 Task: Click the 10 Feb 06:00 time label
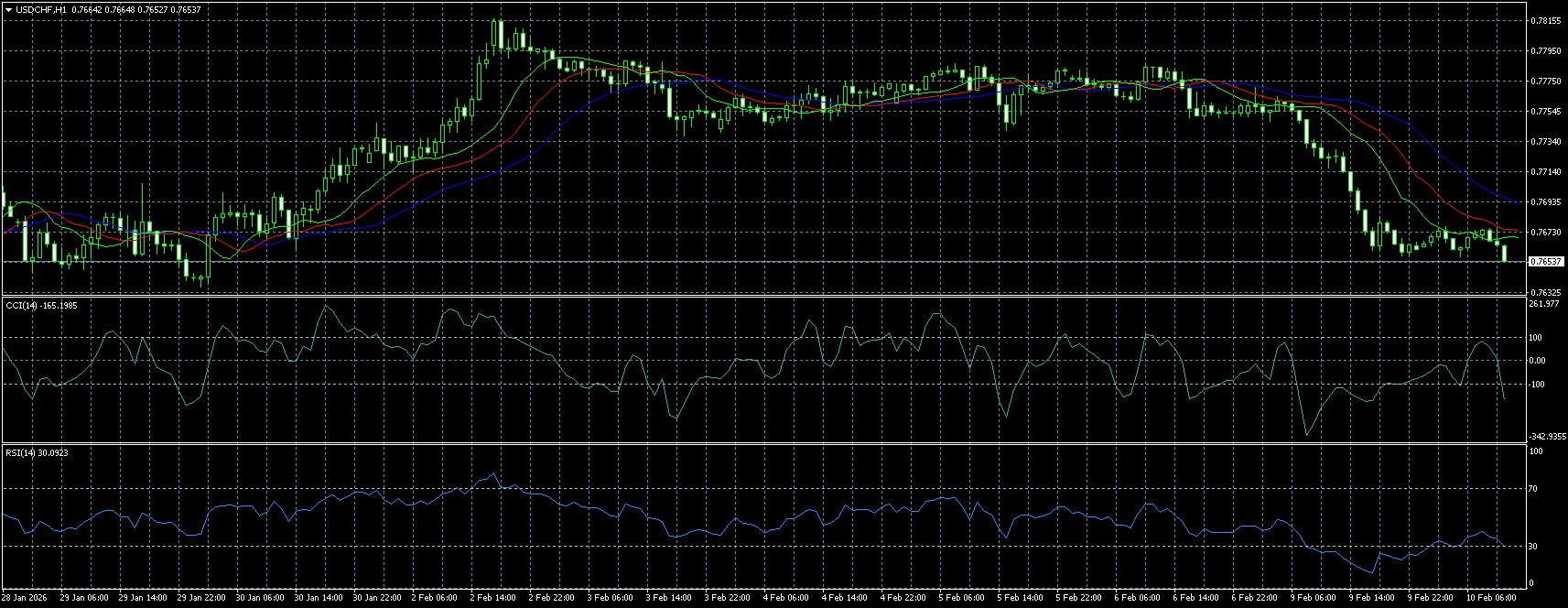[x=1491, y=598]
